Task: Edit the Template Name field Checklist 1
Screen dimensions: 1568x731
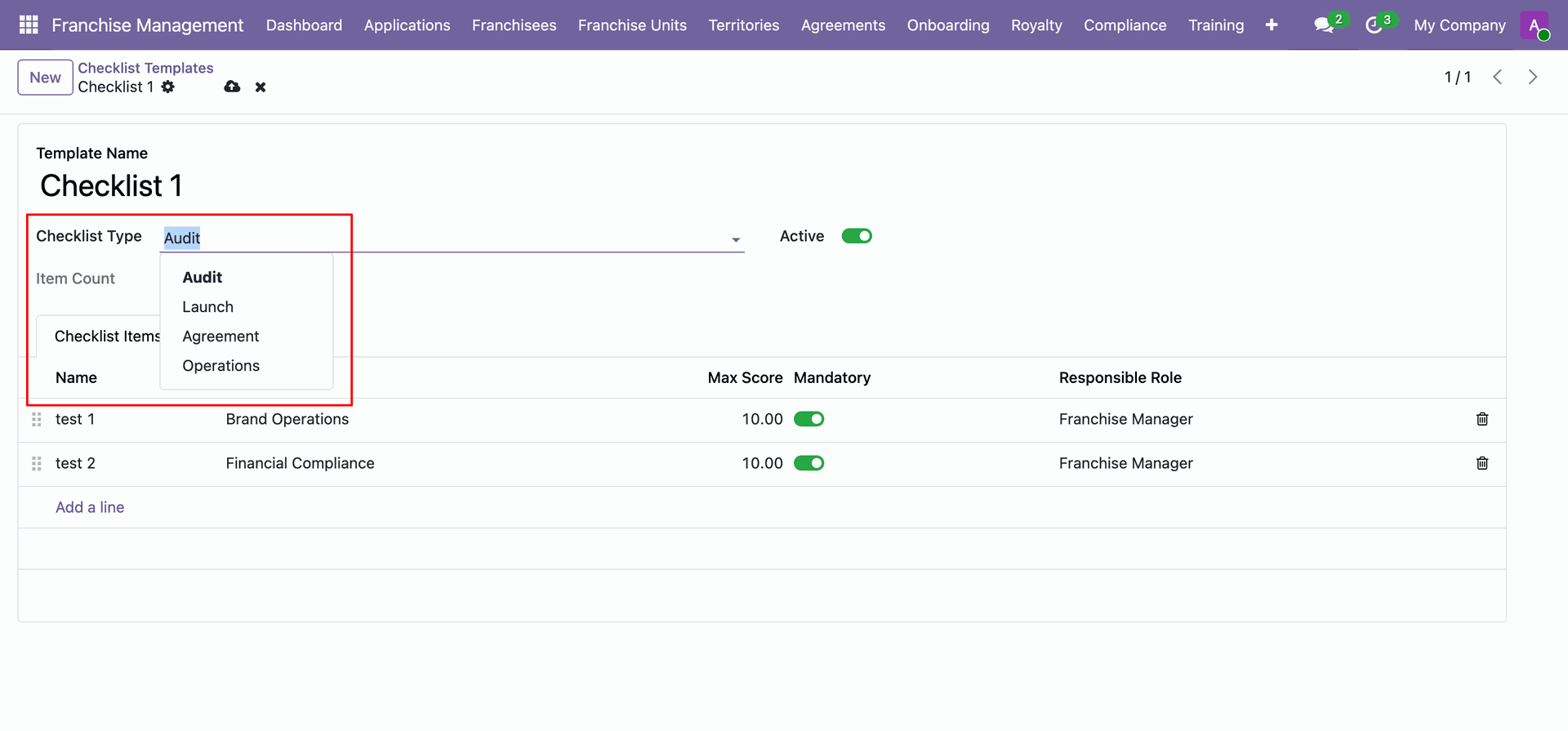Action: (x=111, y=186)
